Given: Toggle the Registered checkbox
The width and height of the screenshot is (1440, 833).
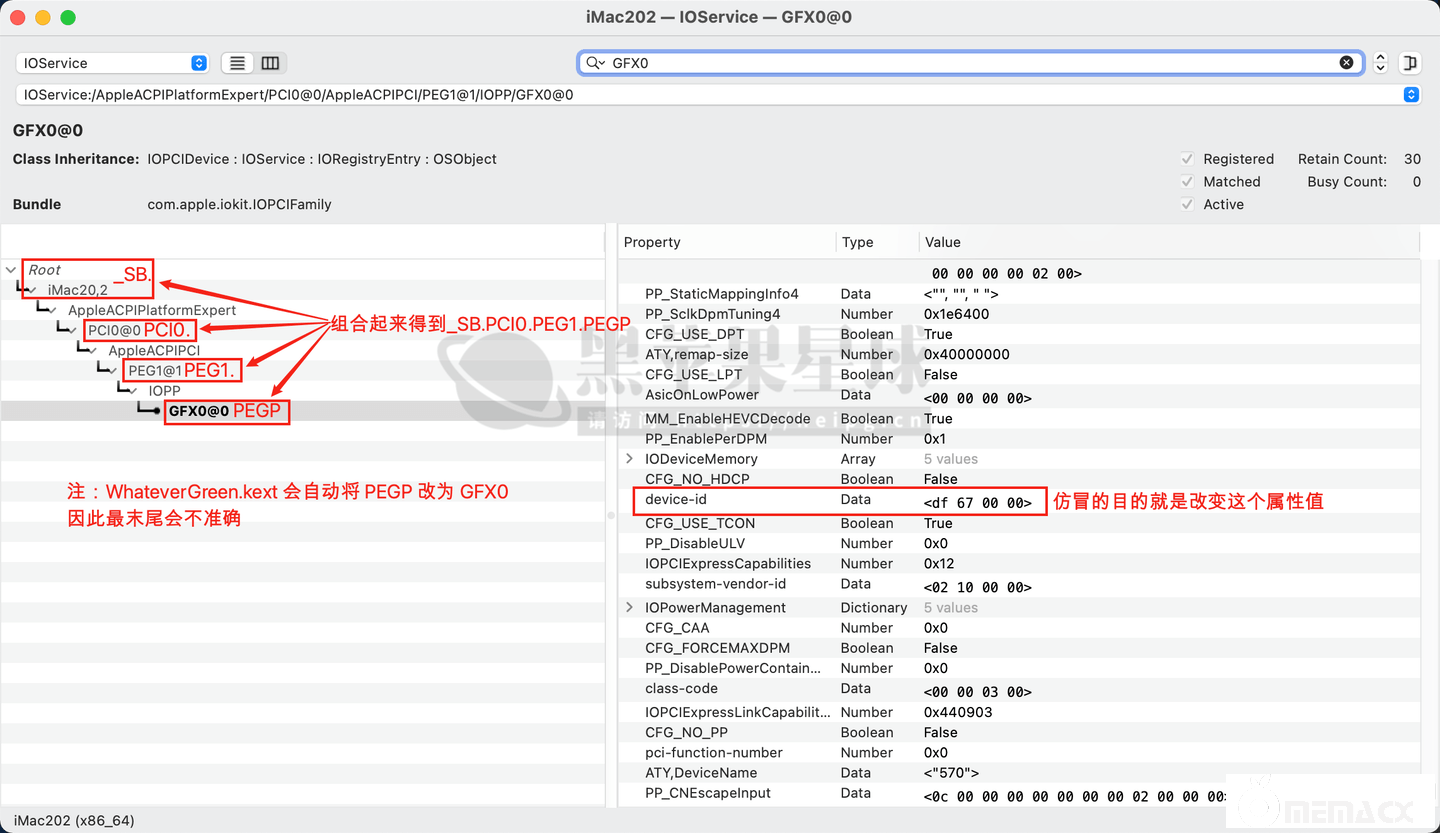Looking at the screenshot, I should 1187,159.
